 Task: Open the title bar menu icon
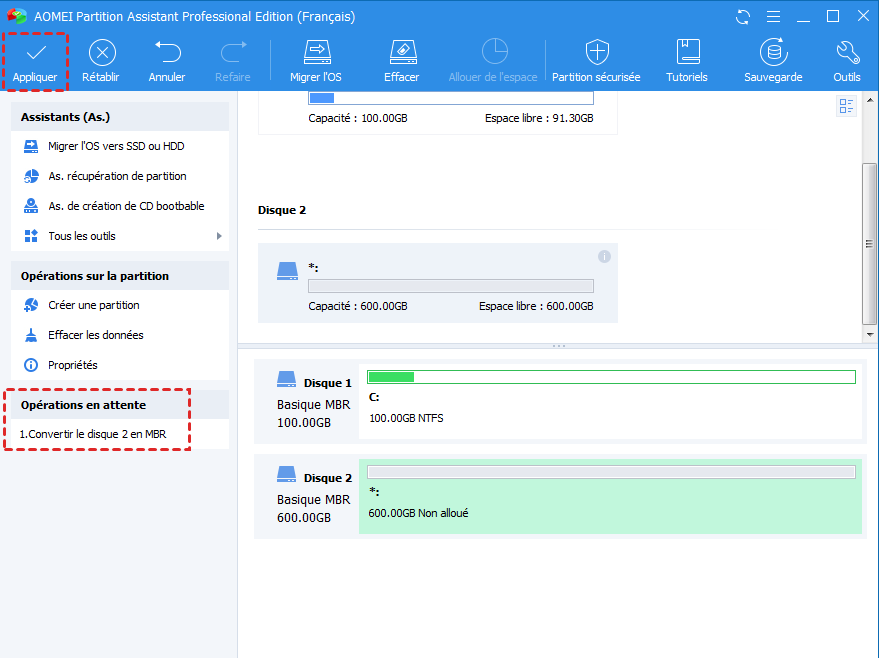click(772, 17)
